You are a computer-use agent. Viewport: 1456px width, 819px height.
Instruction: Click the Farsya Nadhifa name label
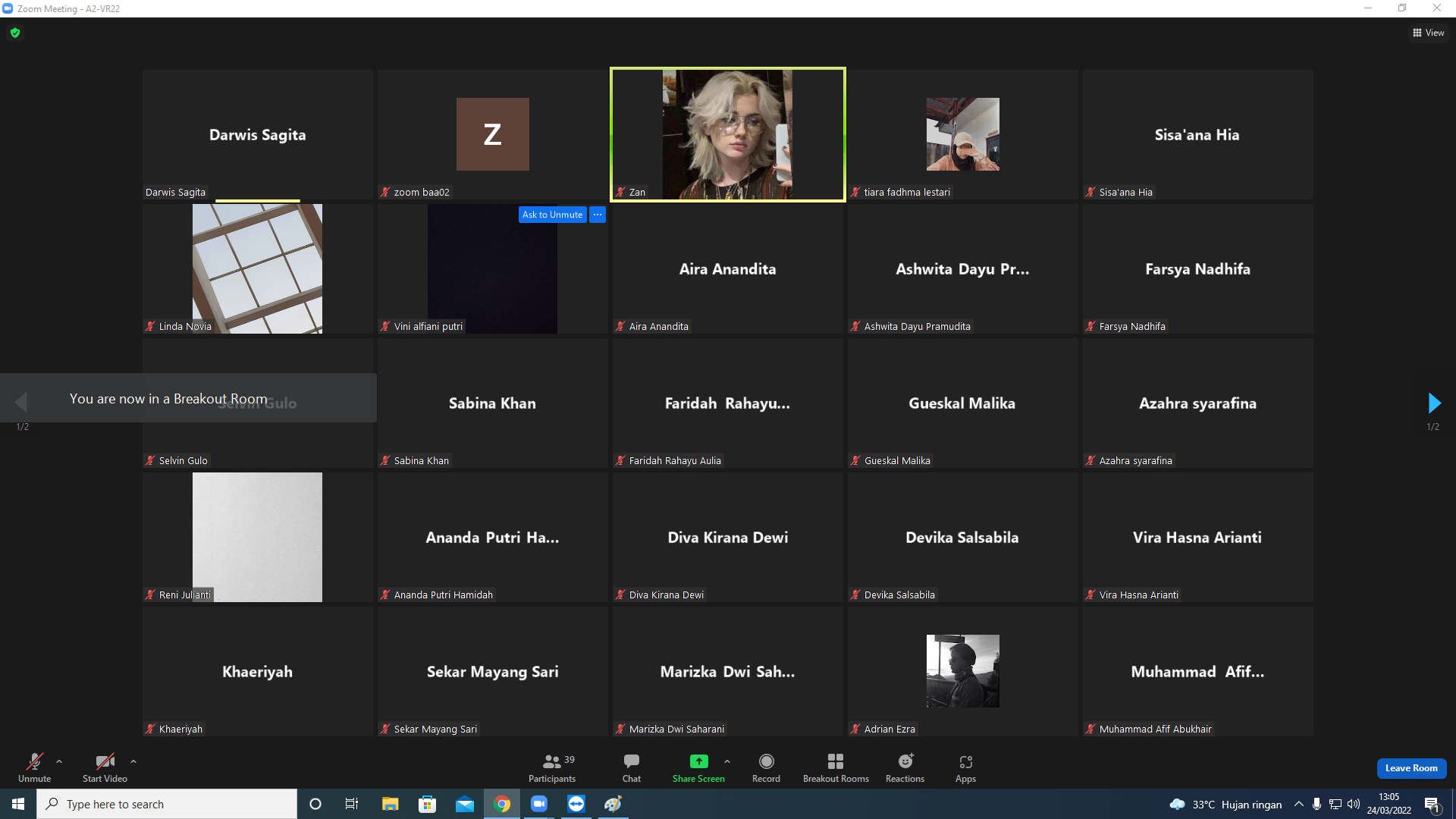(x=1132, y=327)
